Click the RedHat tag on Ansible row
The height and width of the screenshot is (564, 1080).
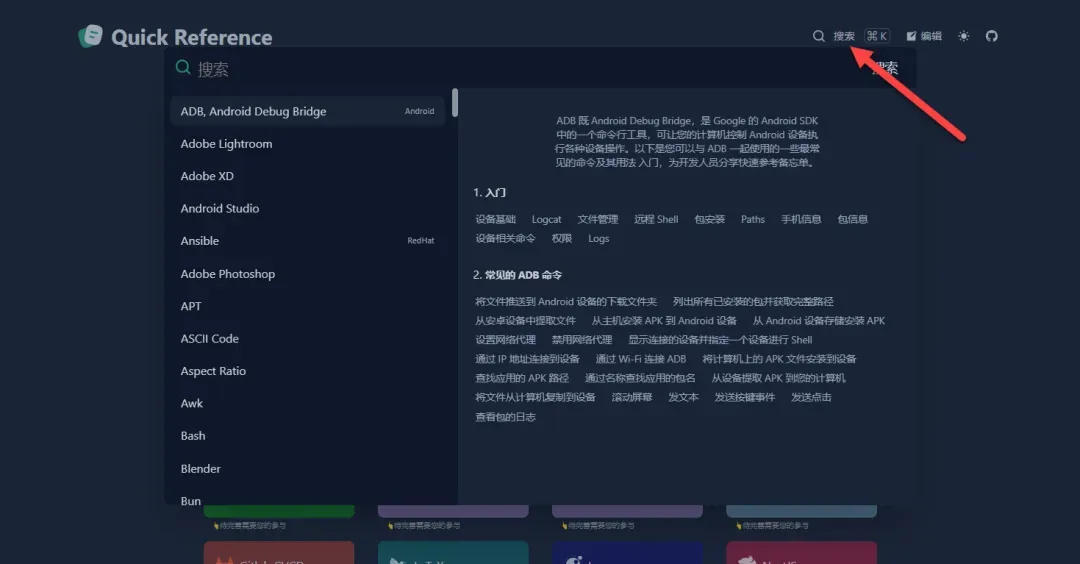click(421, 240)
